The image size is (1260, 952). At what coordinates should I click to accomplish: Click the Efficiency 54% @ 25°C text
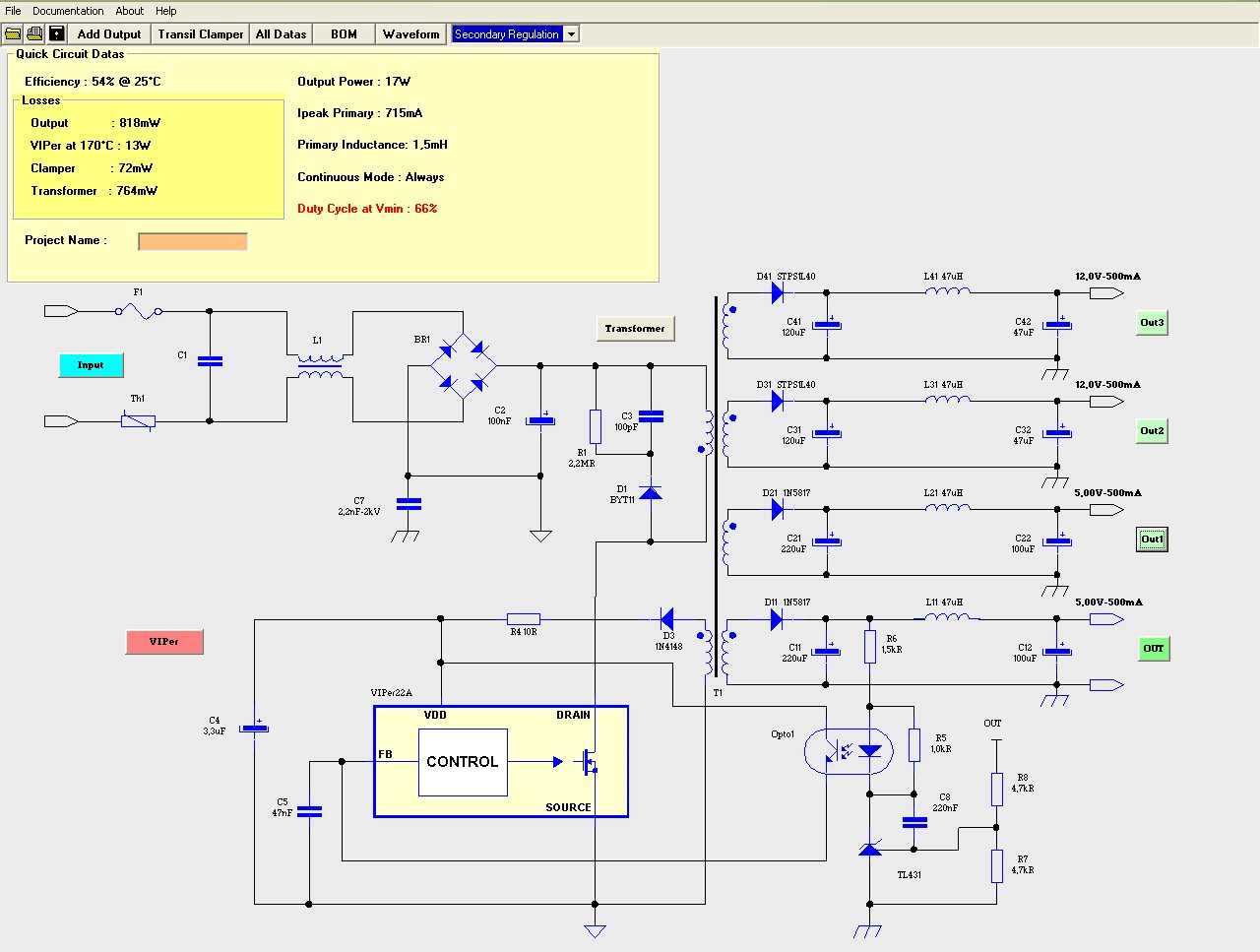coord(93,82)
